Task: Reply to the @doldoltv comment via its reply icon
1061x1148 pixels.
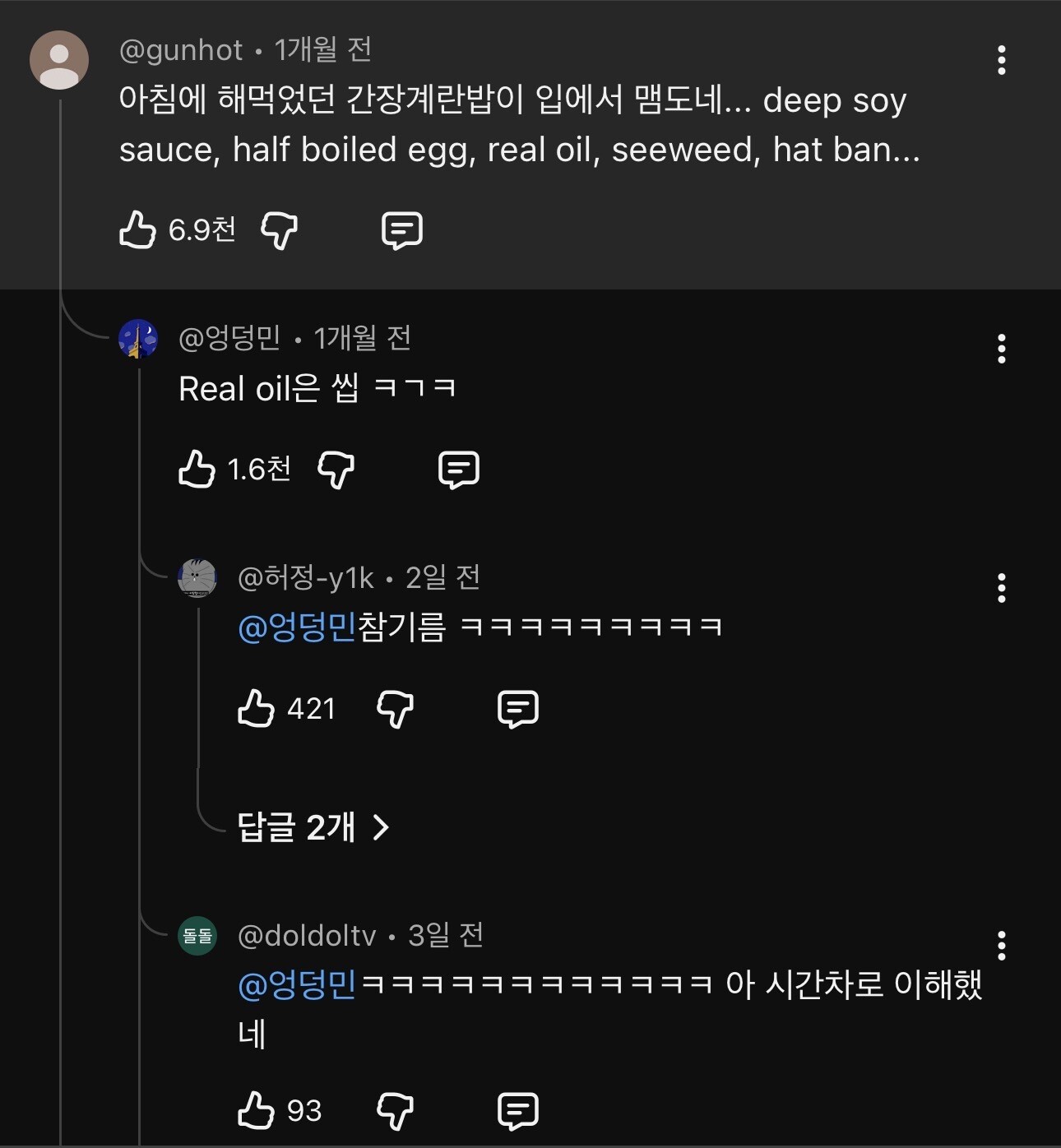Action: pos(518,1111)
